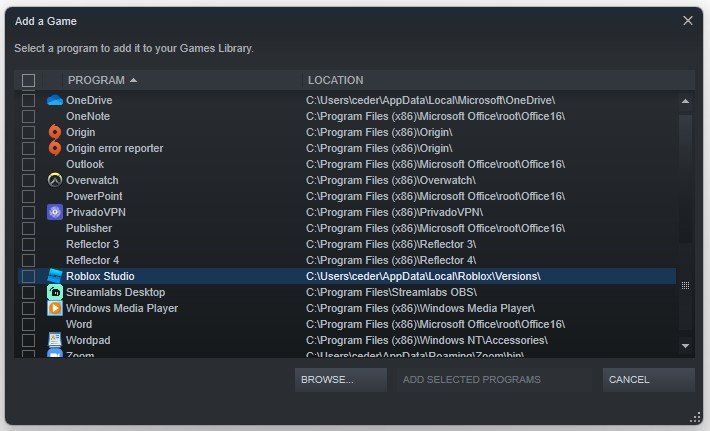Click Roblox Studio location path

[423, 276]
